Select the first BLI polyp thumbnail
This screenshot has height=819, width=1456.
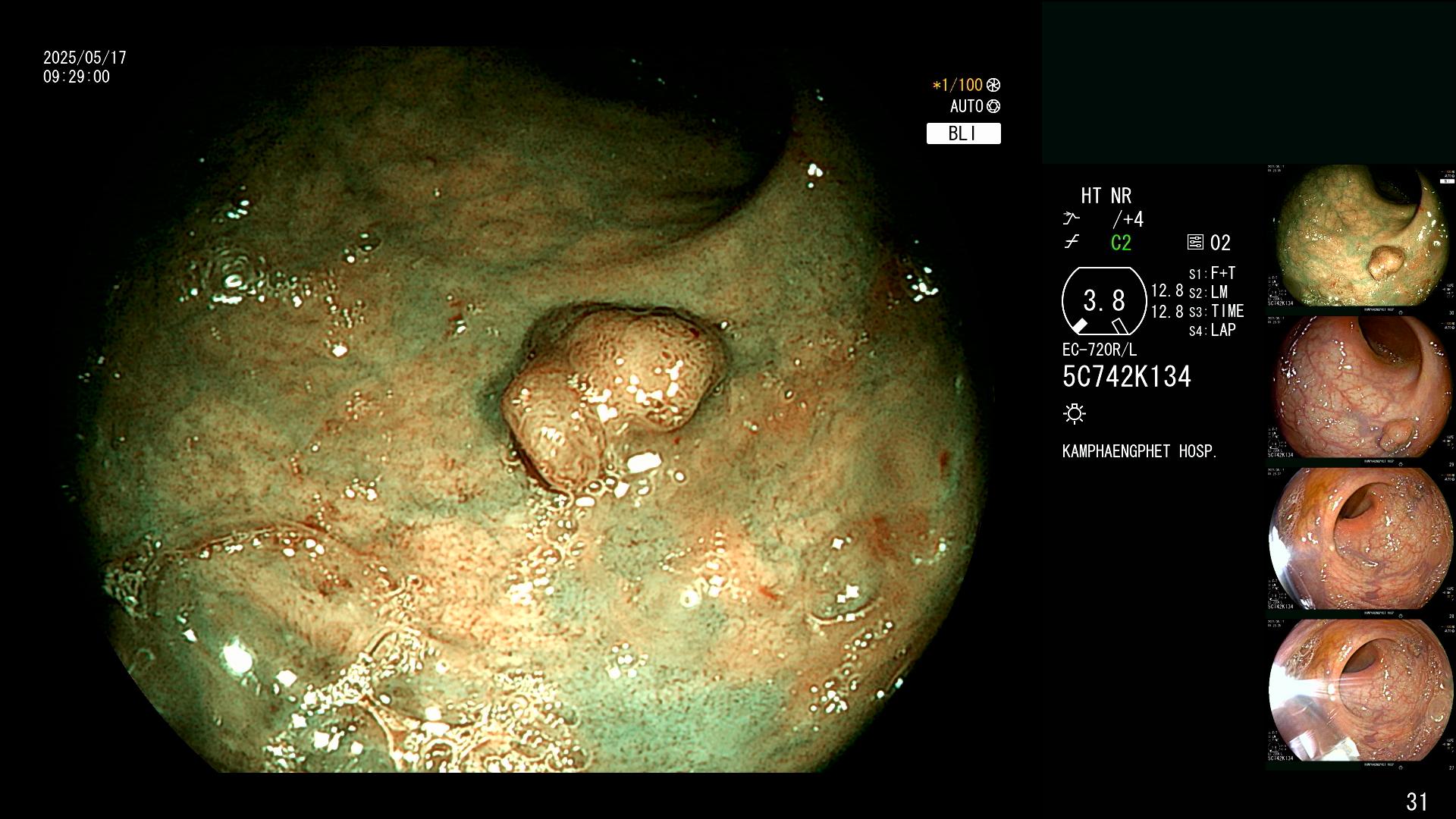click(1361, 236)
